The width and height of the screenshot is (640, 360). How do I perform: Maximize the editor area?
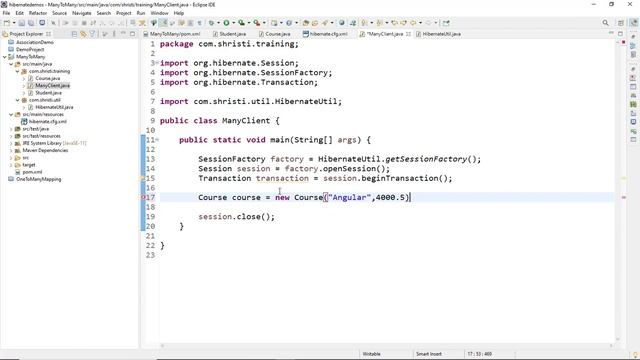(x=620, y=34)
